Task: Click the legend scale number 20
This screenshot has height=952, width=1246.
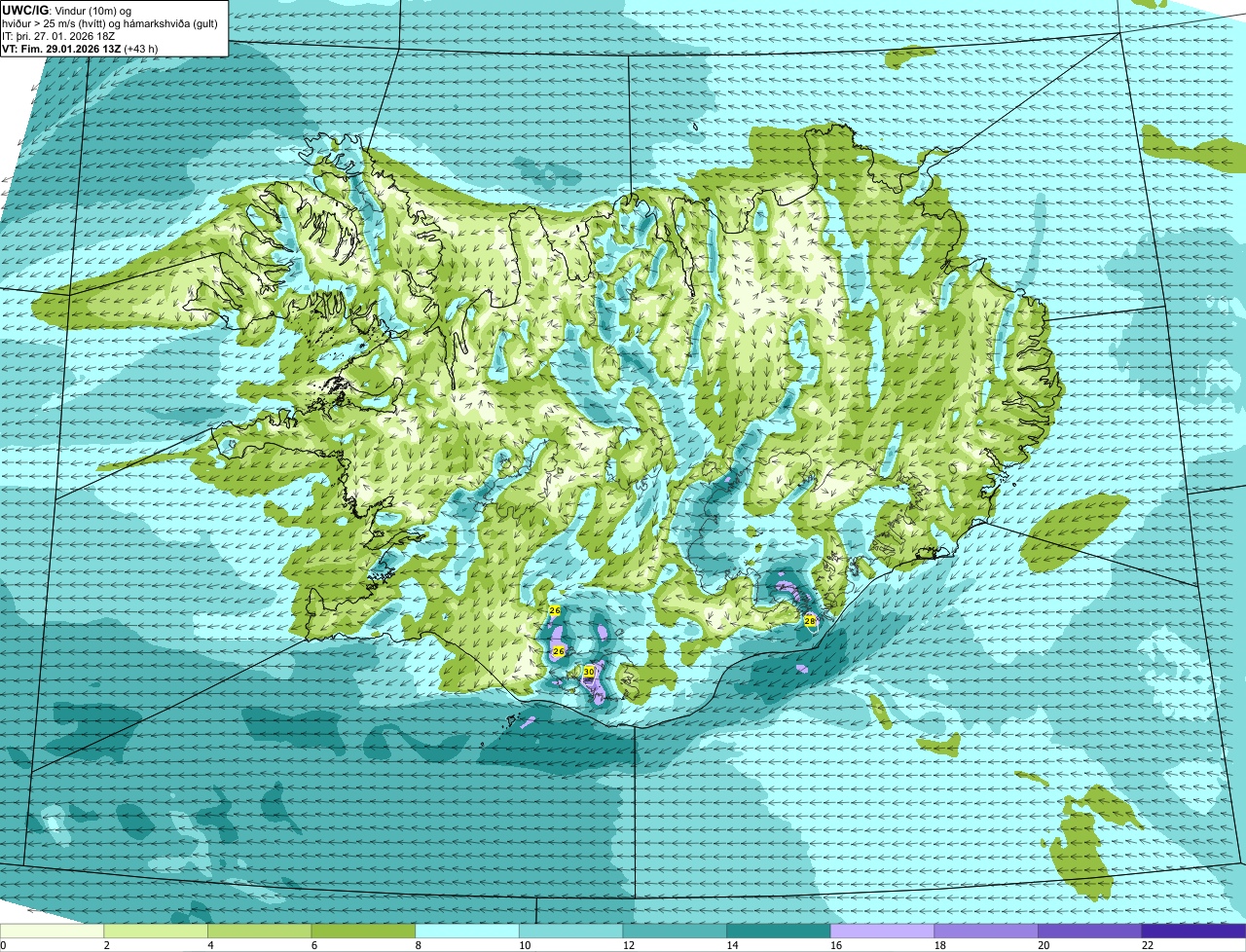Action: (x=1044, y=945)
